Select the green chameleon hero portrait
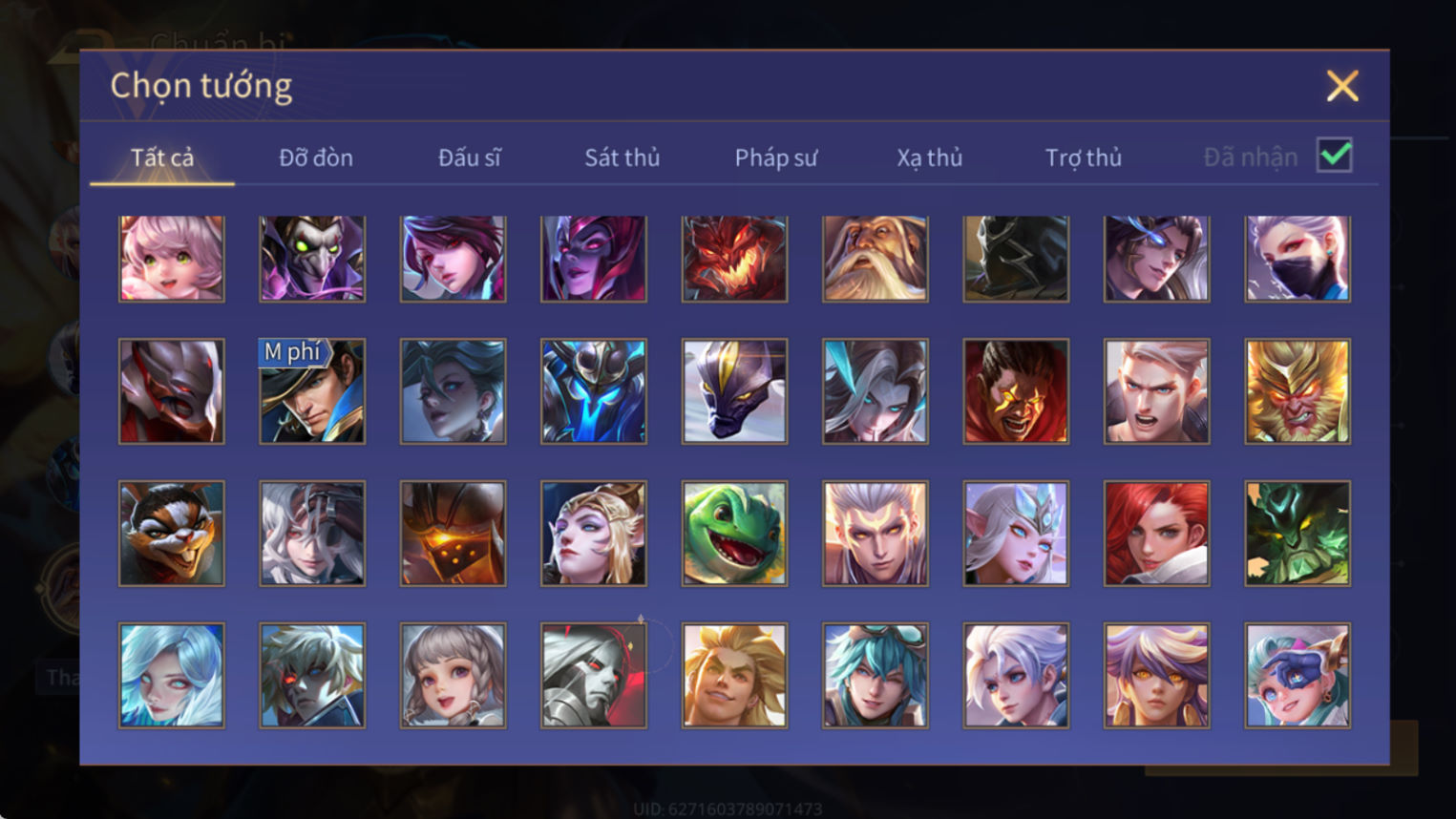1456x819 pixels. tap(734, 534)
